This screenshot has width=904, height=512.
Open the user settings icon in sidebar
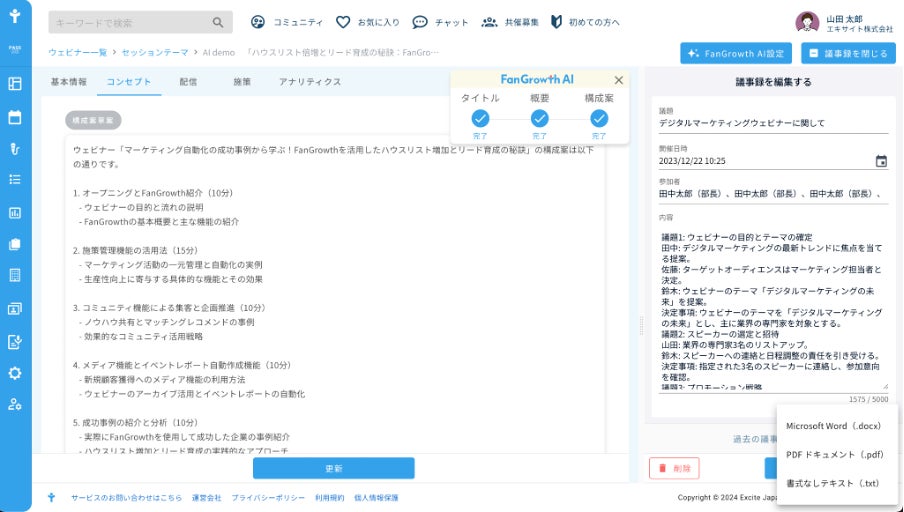click(15, 404)
